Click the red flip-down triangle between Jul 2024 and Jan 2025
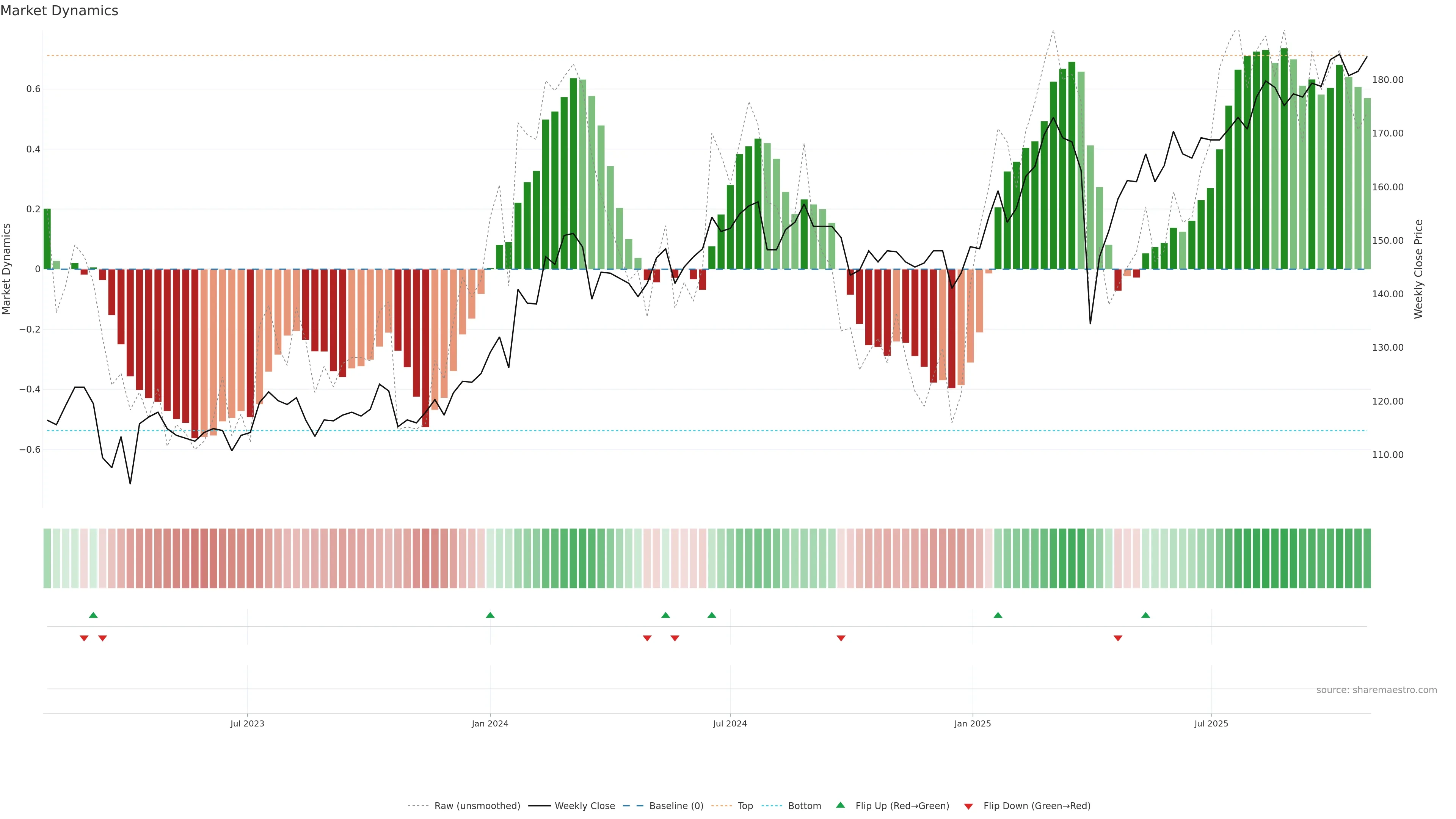 point(841,638)
